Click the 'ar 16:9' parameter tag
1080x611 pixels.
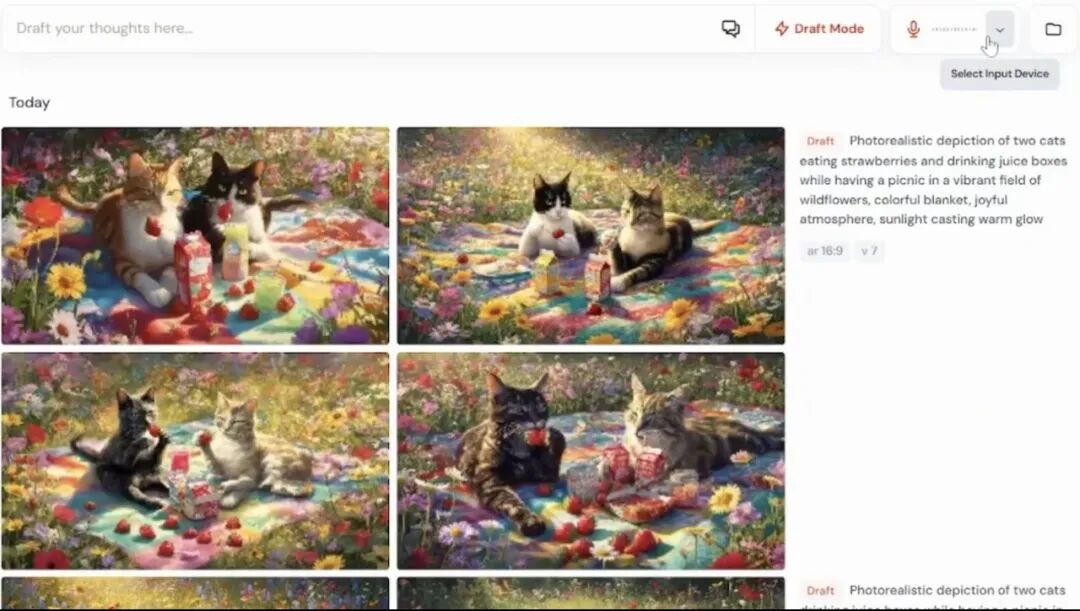coord(824,251)
